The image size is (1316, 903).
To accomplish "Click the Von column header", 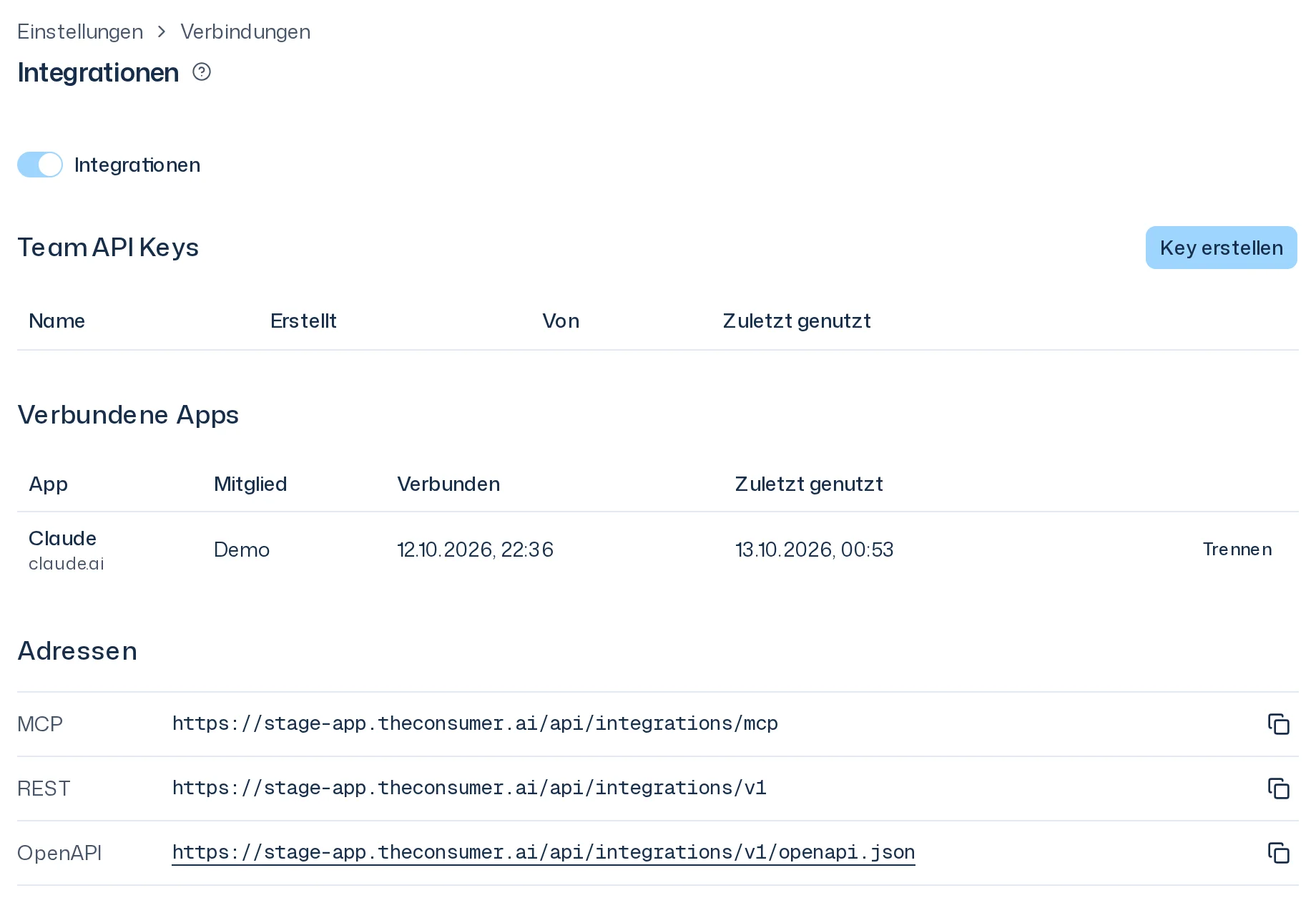I will click(x=561, y=321).
